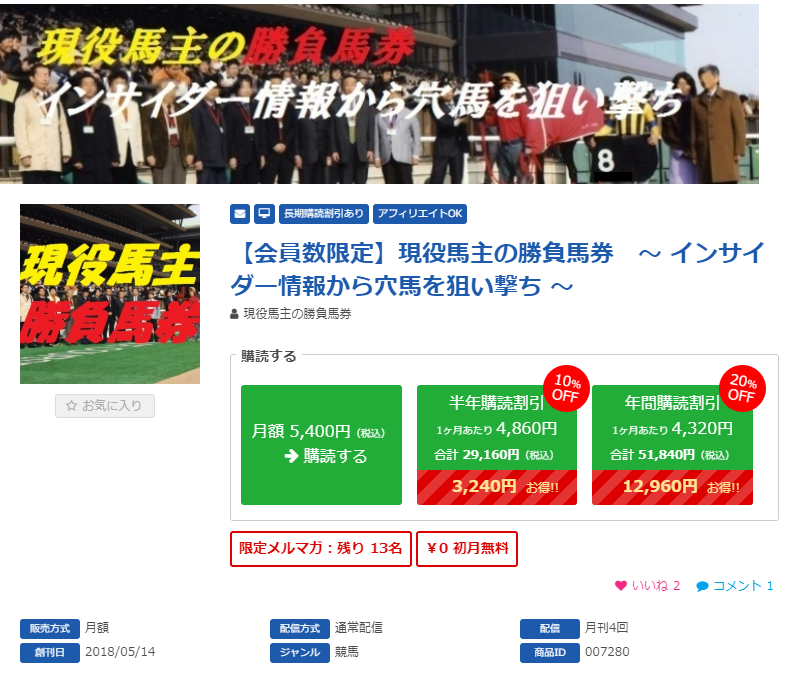This screenshot has height=673, width=786.
Task: Subscribe with the 月額 5,400円 button
Action: click(x=321, y=444)
